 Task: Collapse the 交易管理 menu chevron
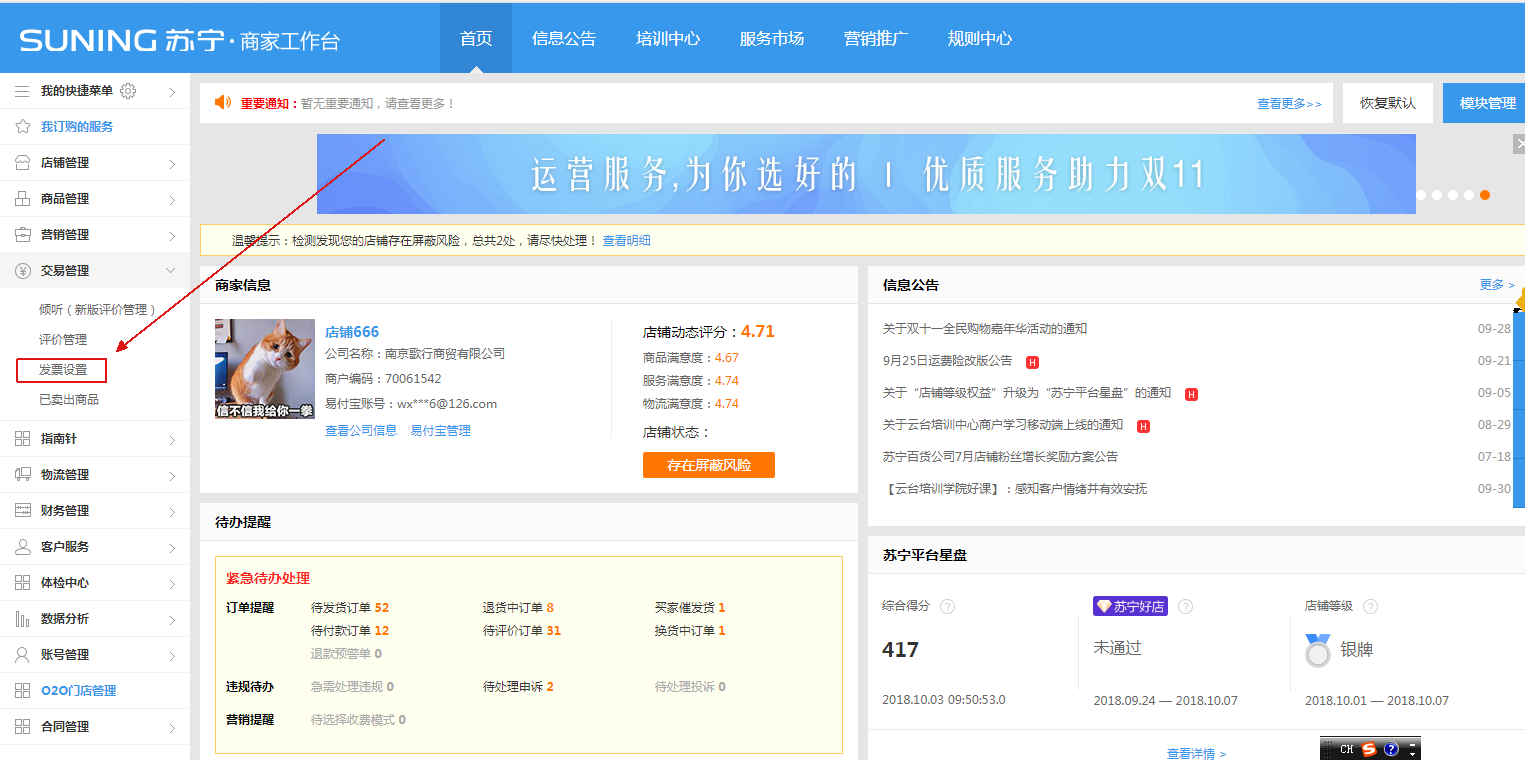coord(171,271)
